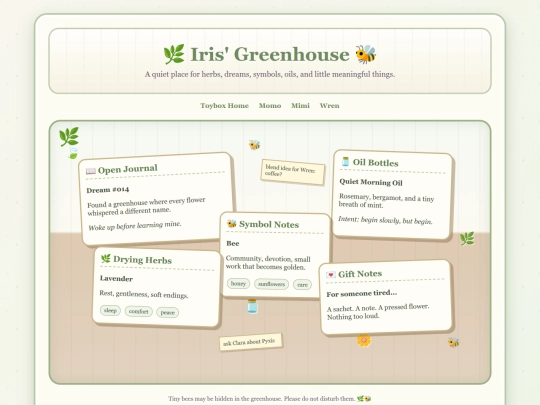This screenshot has height=405, width=540.
Task: Click the open book icon on Open Journal
Action: pos(91,171)
